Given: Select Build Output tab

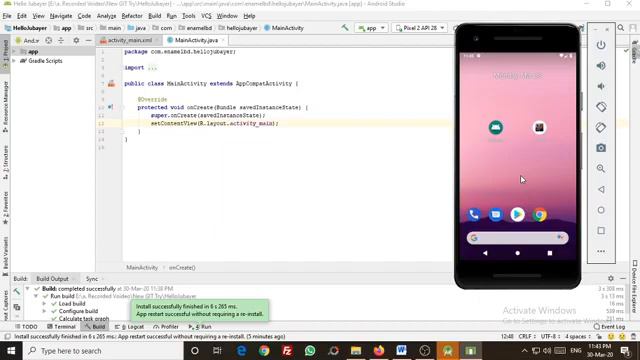Looking at the screenshot, I should tap(52, 279).
